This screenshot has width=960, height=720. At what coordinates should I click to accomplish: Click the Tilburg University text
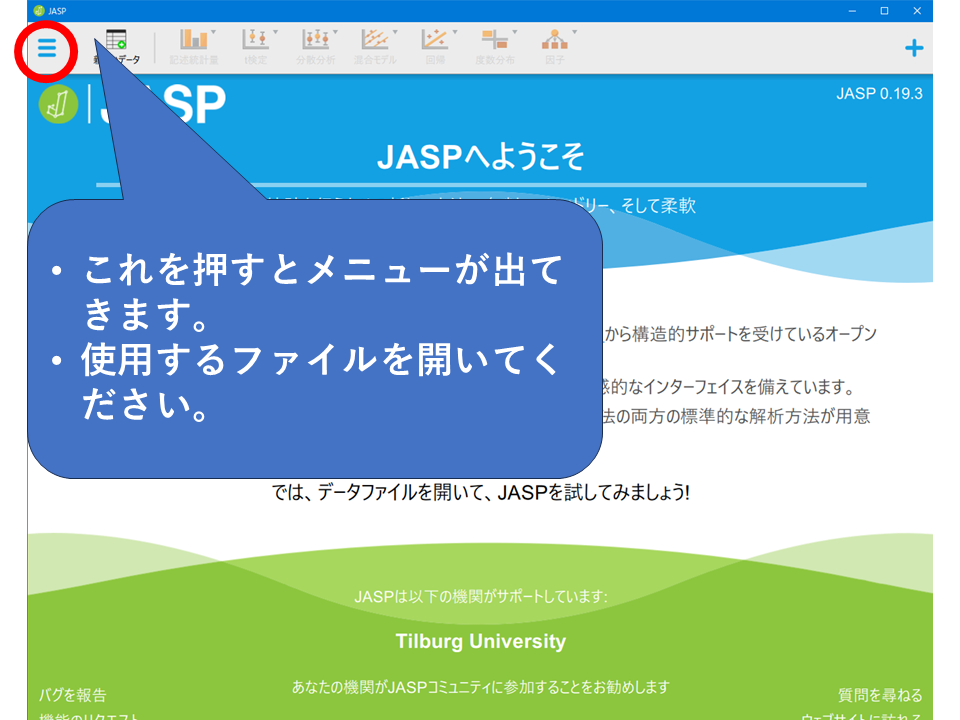pyautogui.click(x=481, y=641)
